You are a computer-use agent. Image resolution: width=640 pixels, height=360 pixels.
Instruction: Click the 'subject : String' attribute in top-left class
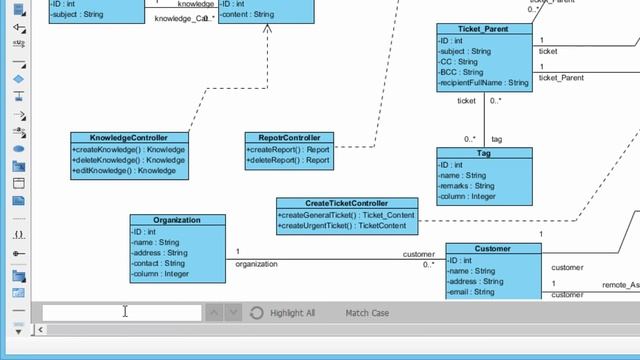coord(77,14)
